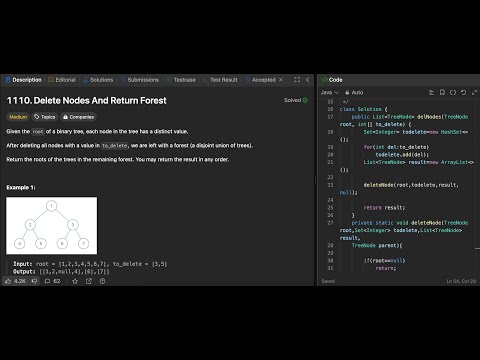Click the Code panel tab

pos(332,80)
